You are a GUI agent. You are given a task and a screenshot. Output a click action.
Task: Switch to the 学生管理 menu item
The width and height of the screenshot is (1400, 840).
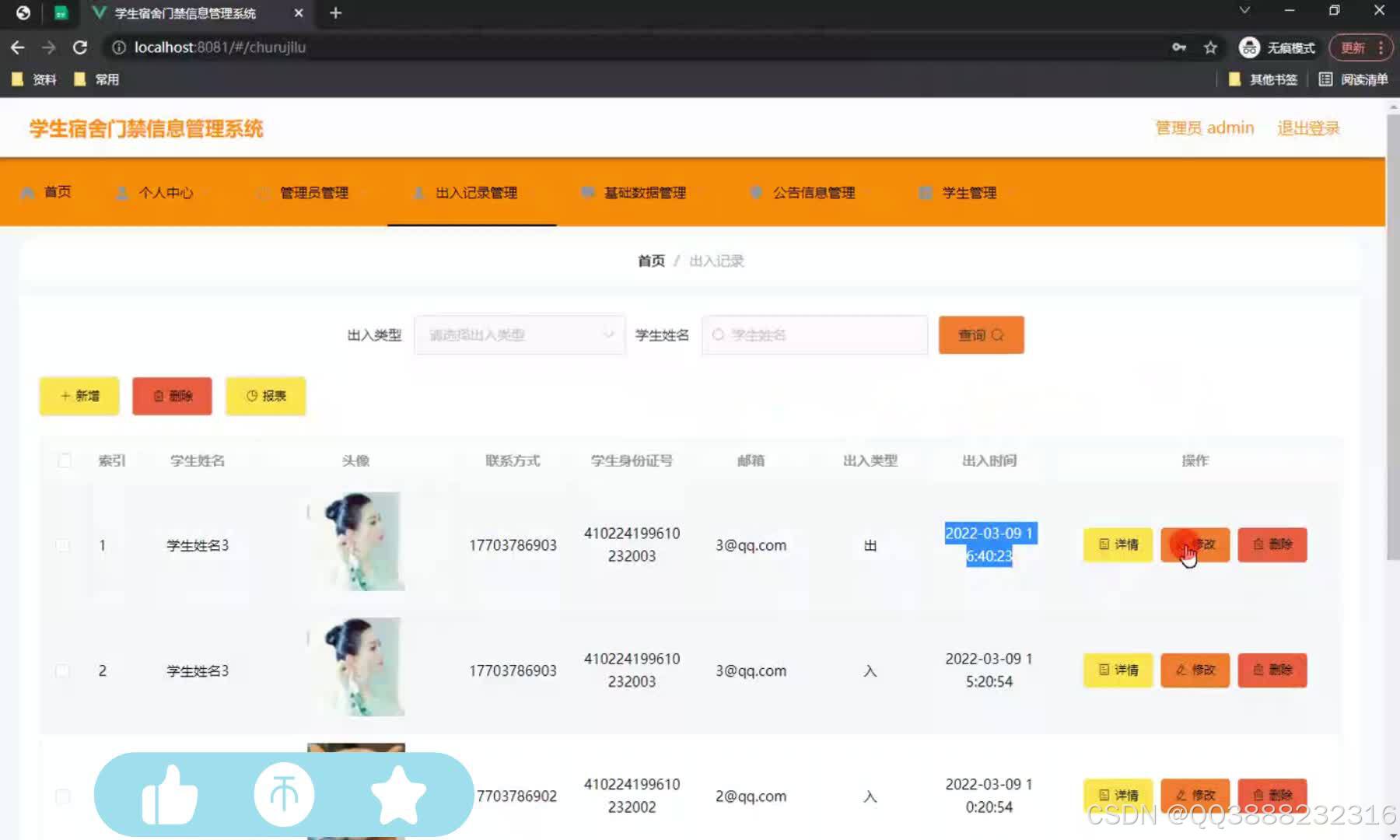[x=968, y=193]
